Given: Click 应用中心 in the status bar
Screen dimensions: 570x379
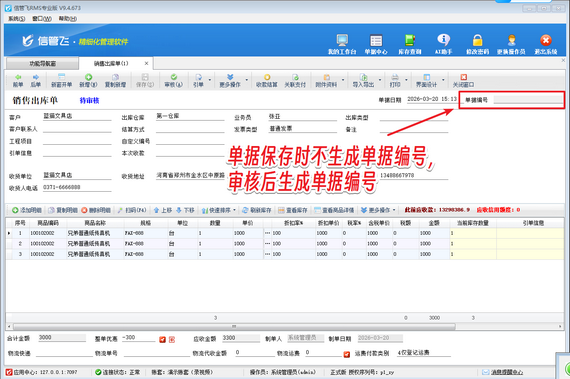Looking at the screenshot, I should [41, 372].
